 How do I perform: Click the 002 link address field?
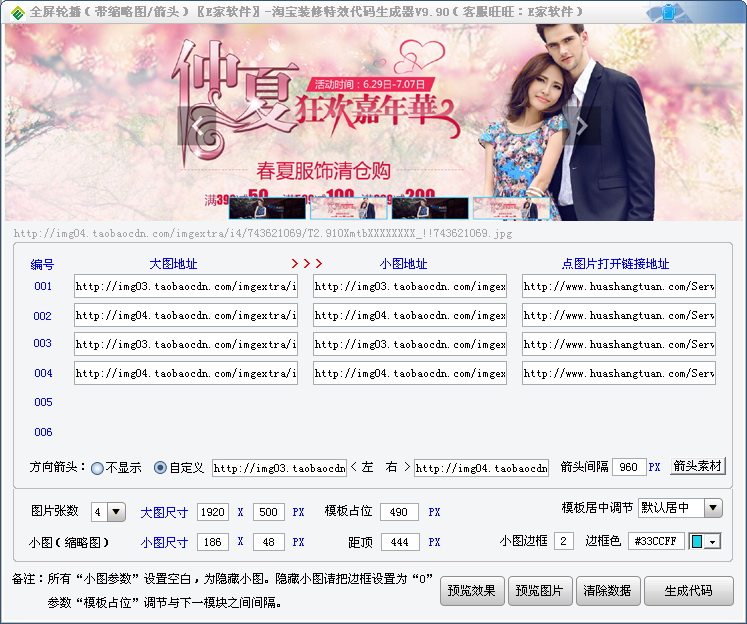point(619,315)
